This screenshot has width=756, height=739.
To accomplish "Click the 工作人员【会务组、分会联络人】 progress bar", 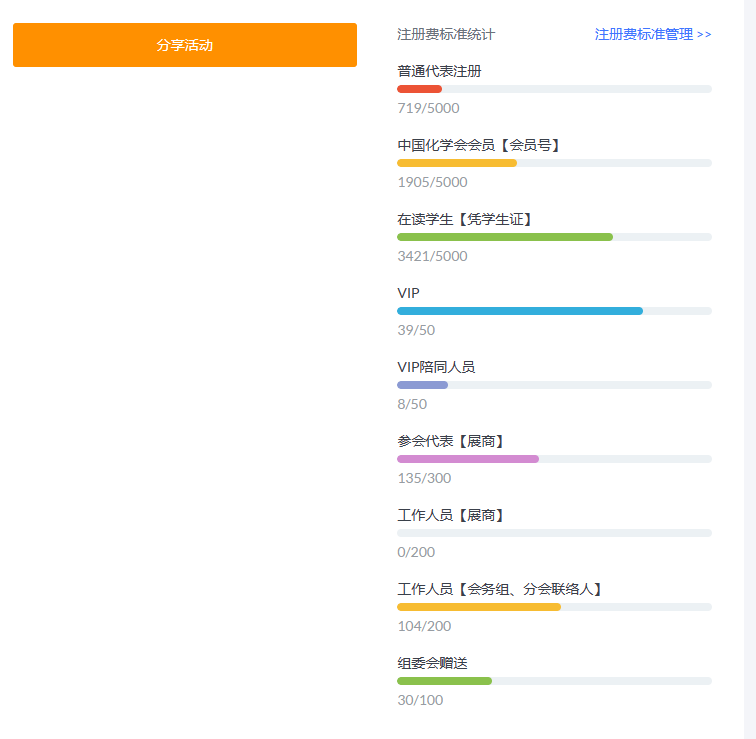I will [x=554, y=607].
